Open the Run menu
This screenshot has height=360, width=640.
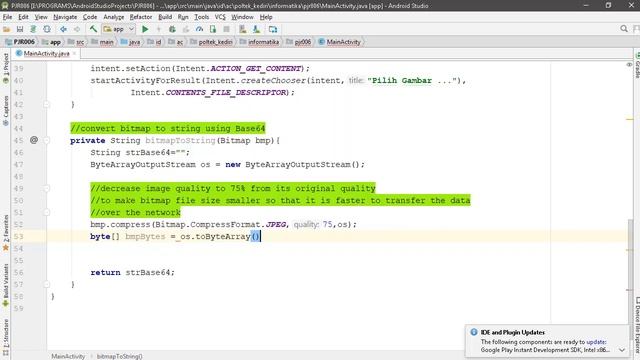pyautogui.click(x=183, y=17)
